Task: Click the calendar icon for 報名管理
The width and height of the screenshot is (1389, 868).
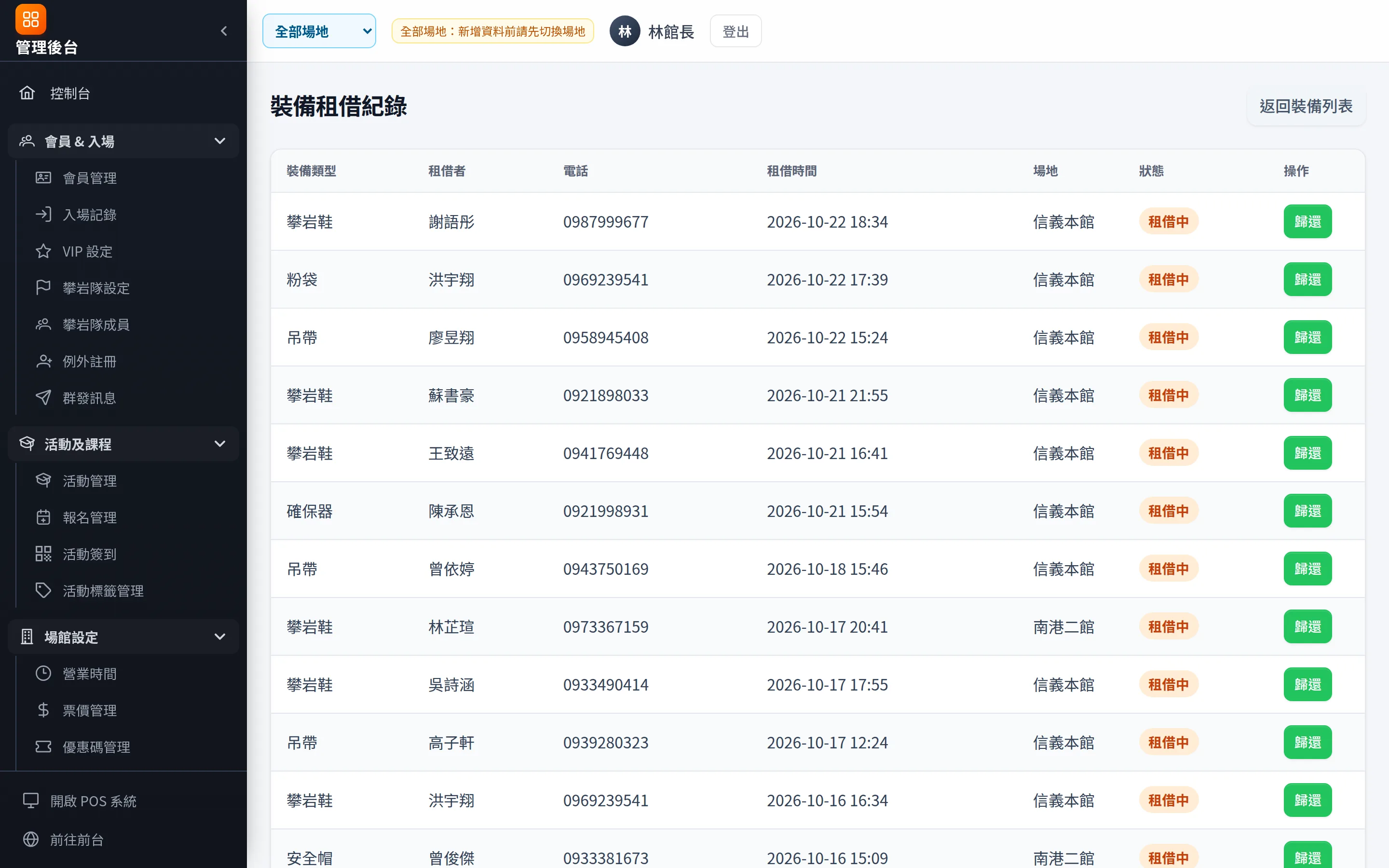Action: (x=43, y=517)
